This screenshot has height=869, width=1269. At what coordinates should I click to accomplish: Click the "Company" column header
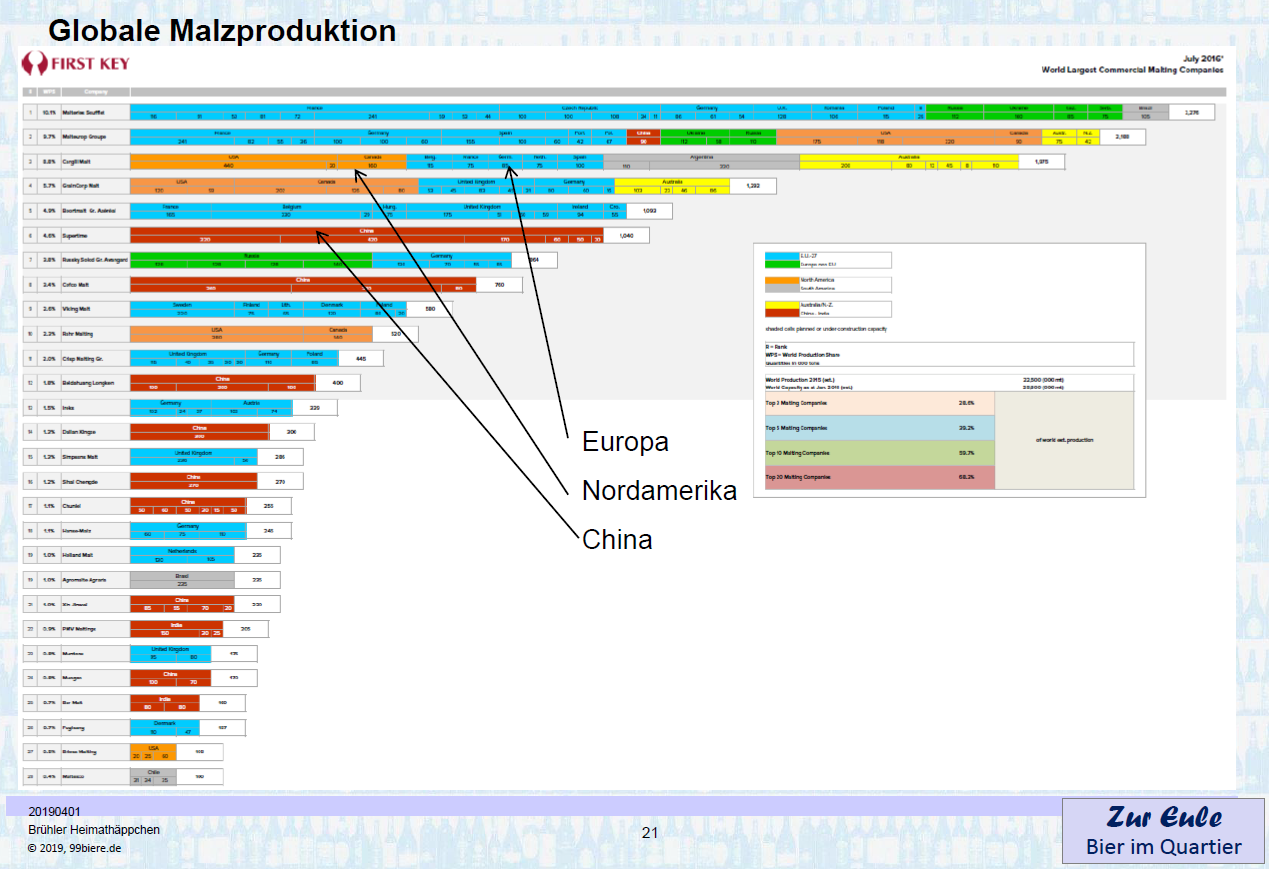coord(95,92)
